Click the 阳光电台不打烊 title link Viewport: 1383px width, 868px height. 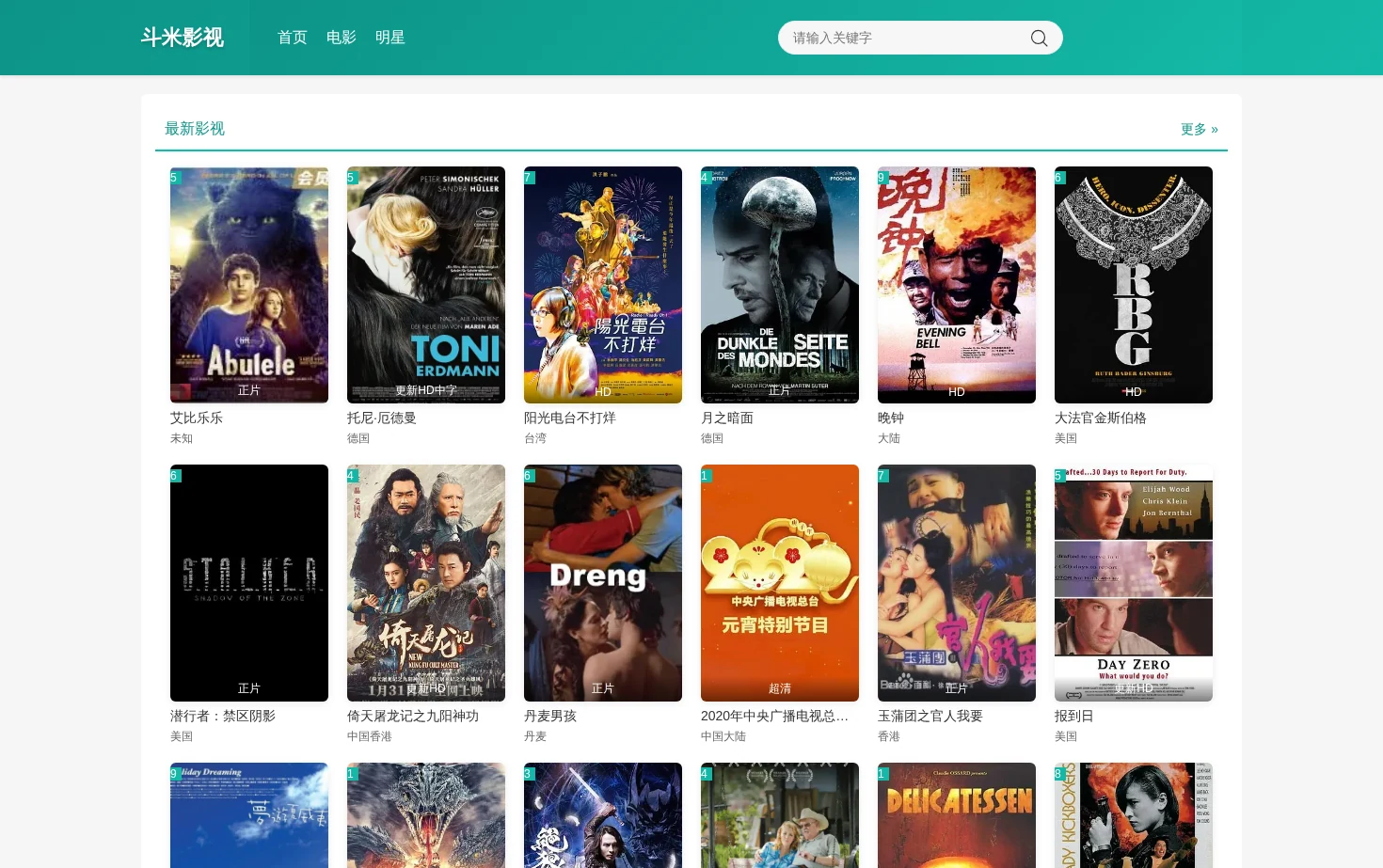pos(570,418)
